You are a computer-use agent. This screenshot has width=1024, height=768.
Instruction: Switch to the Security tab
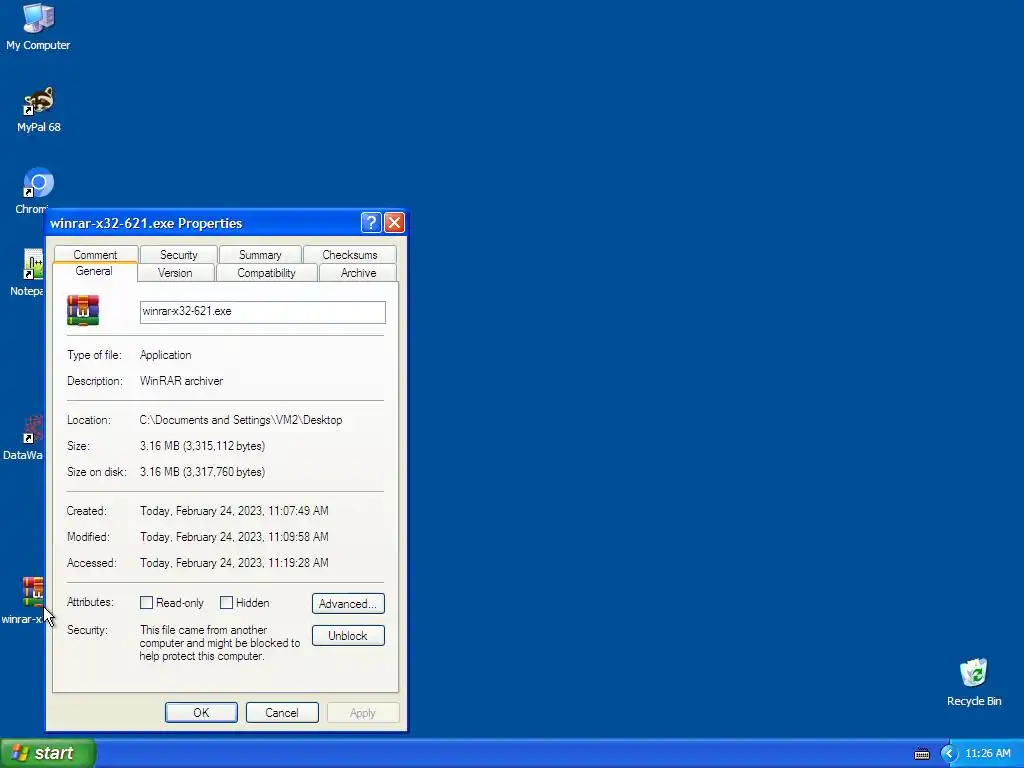pyautogui.click(x=178, y=255)
